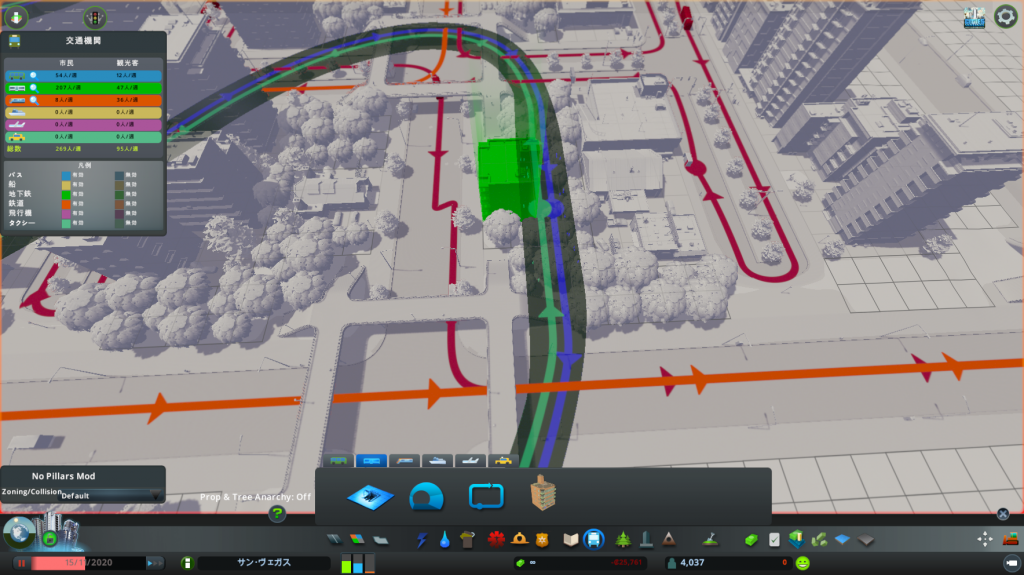This screenshot has width=1024, height=575.
Task: Click the money balance display
Action: pos(581,563)
